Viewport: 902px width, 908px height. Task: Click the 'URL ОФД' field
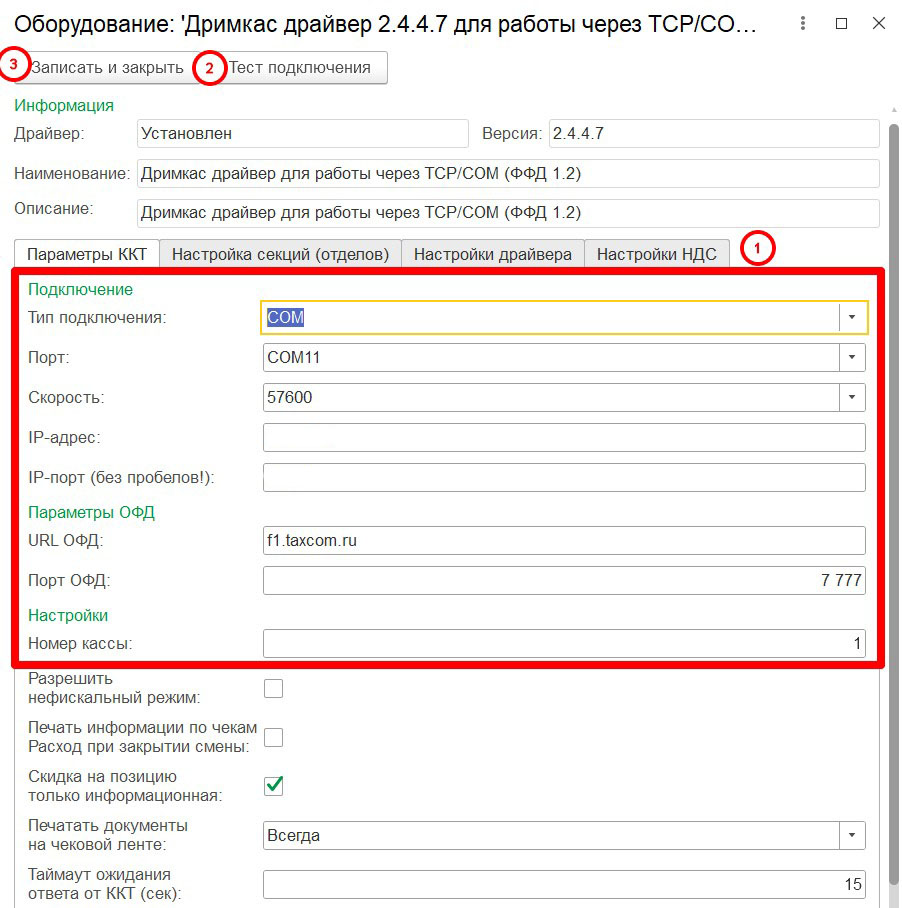point(563,541)
